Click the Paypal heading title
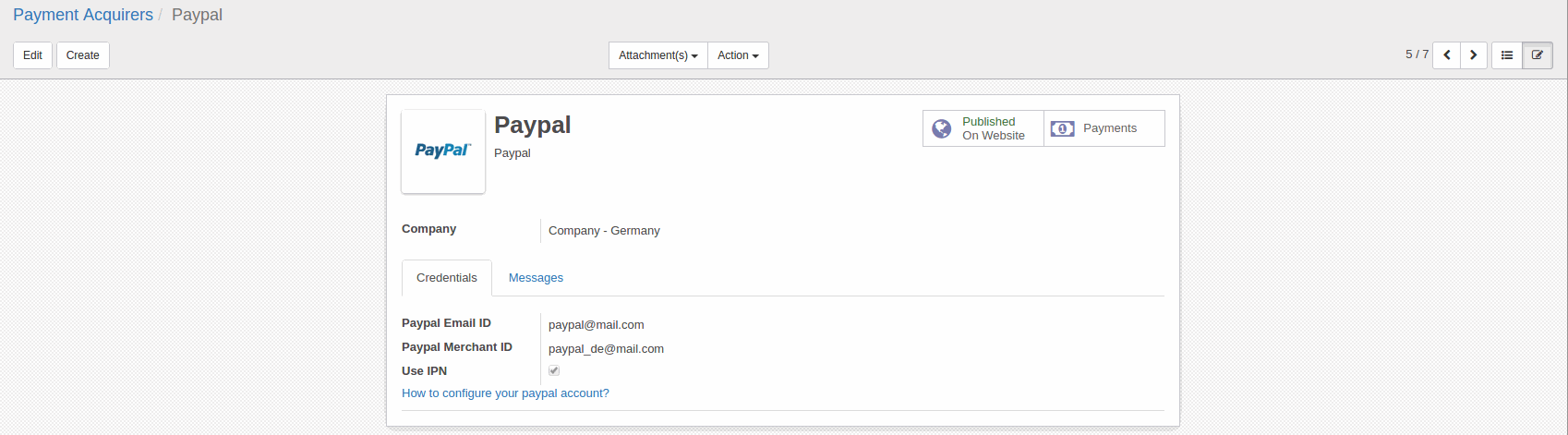 point(533,125)
